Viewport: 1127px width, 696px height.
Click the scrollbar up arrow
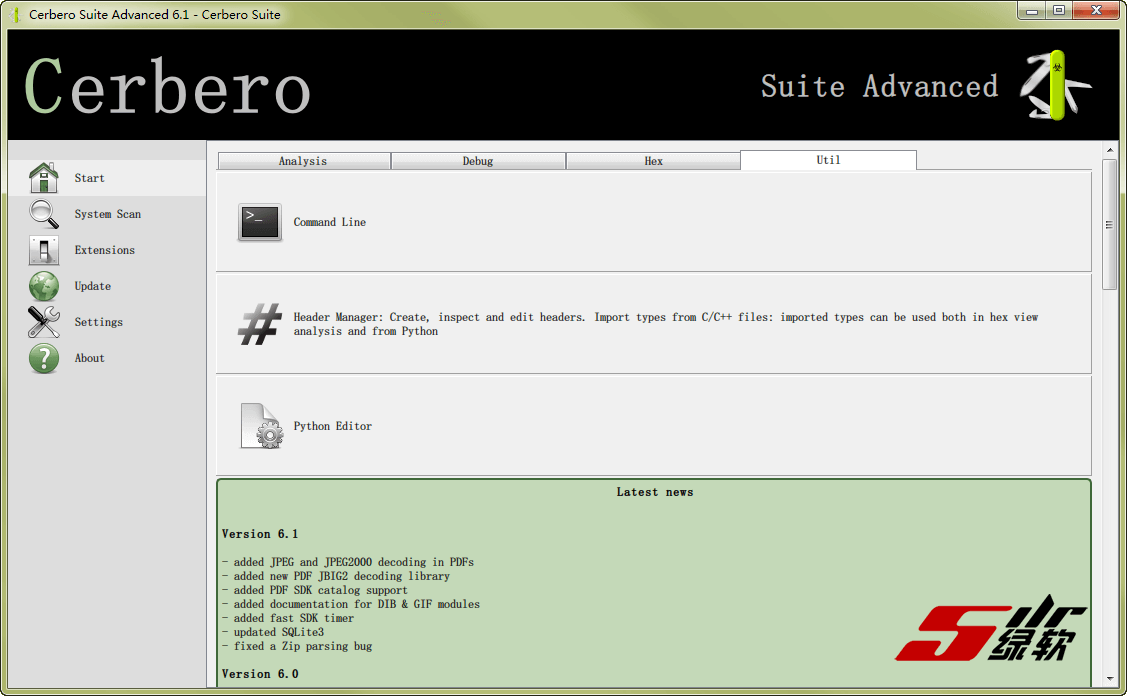click(x=1109, y=150)
